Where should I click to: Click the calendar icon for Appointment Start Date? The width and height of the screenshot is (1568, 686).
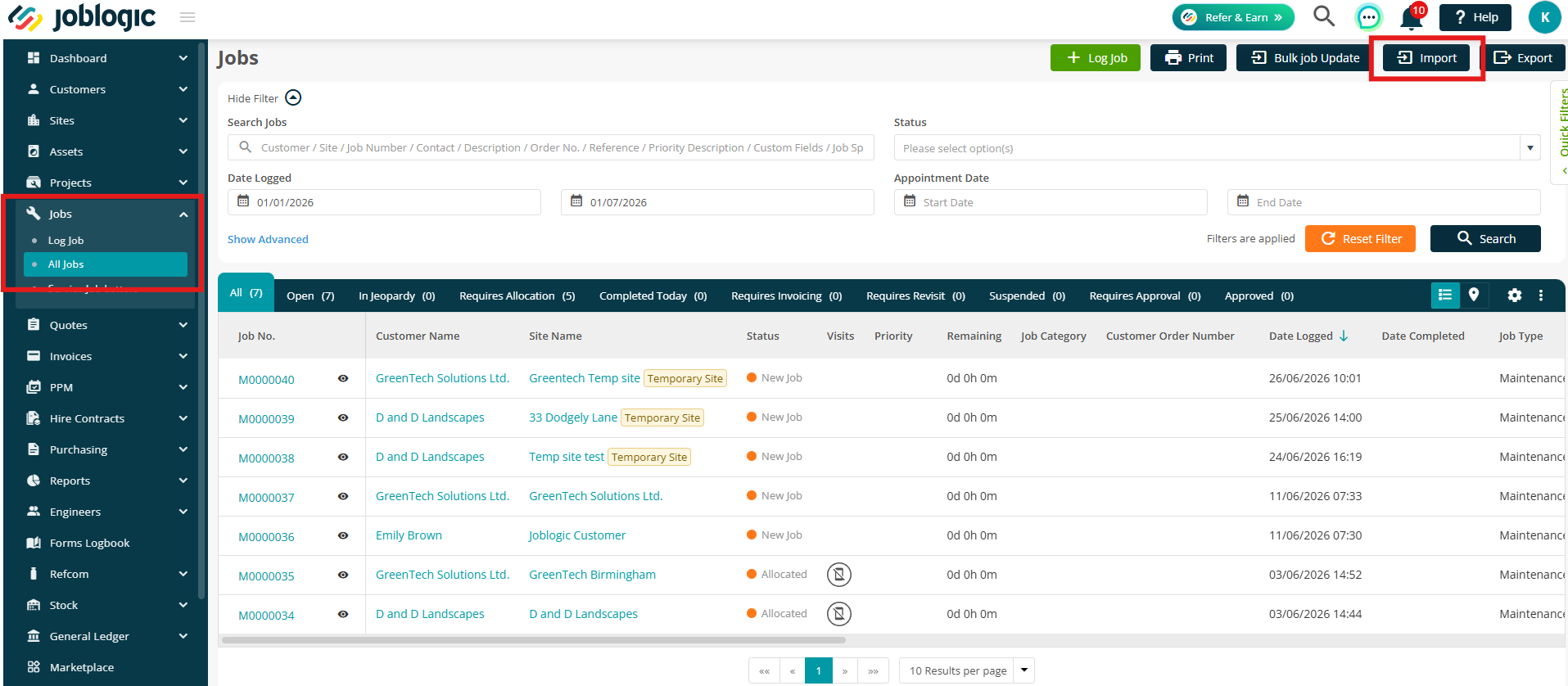(910, 201)
